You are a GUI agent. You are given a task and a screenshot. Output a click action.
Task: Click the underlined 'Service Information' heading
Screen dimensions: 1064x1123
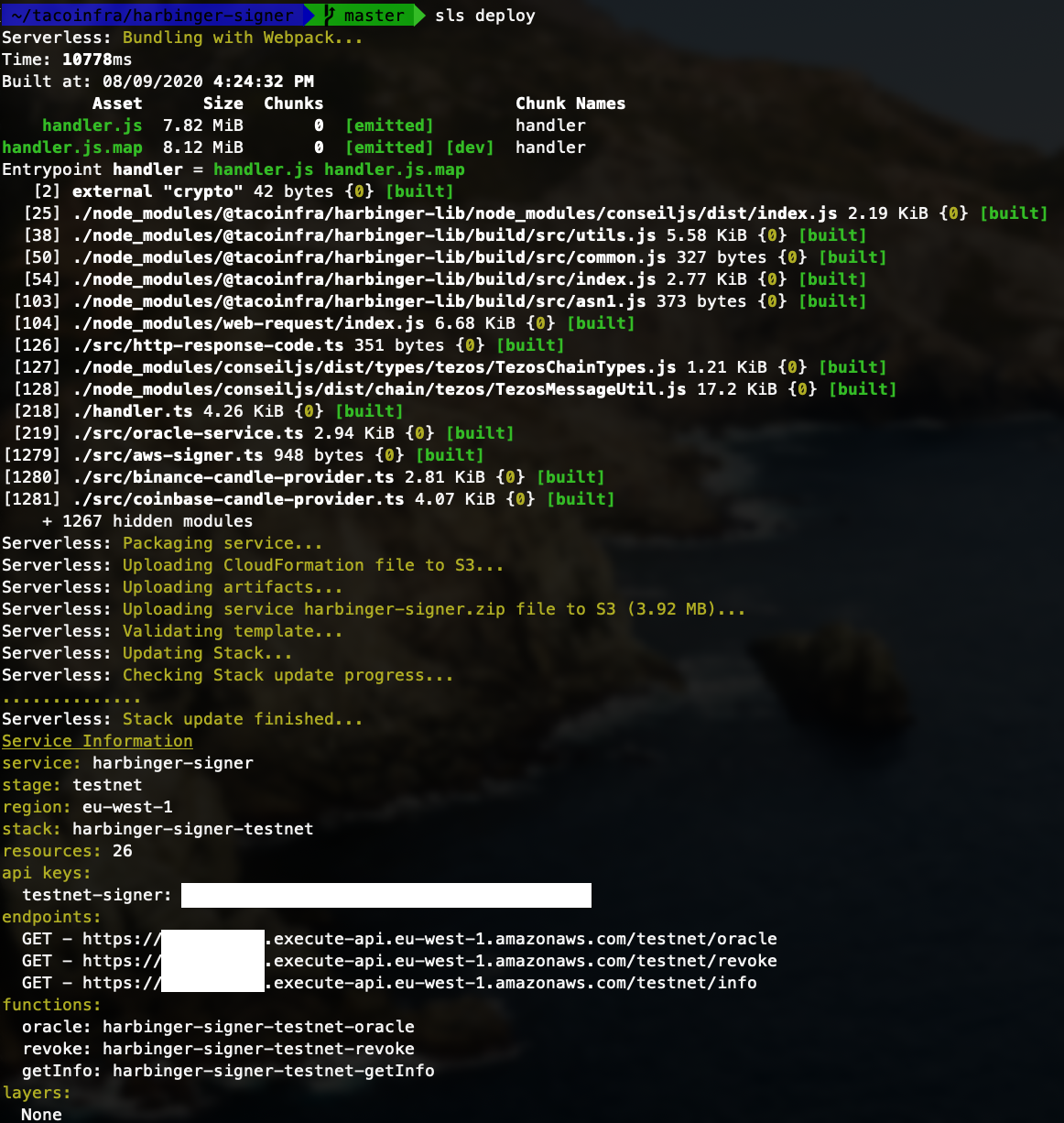(x=97, y=741)
